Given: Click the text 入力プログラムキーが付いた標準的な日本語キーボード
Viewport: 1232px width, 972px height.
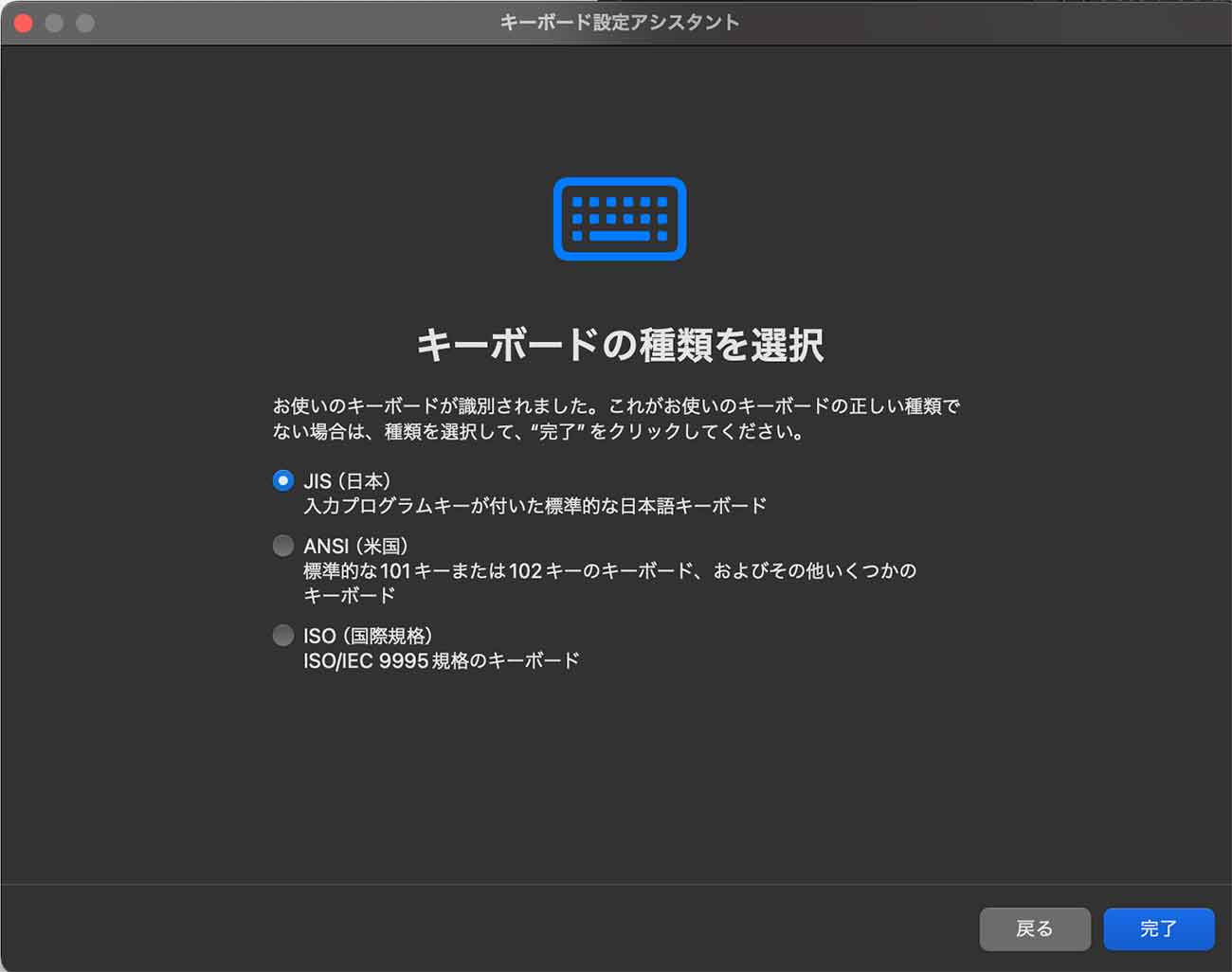Looking at the screenshot, I should [x=534, y=506].
